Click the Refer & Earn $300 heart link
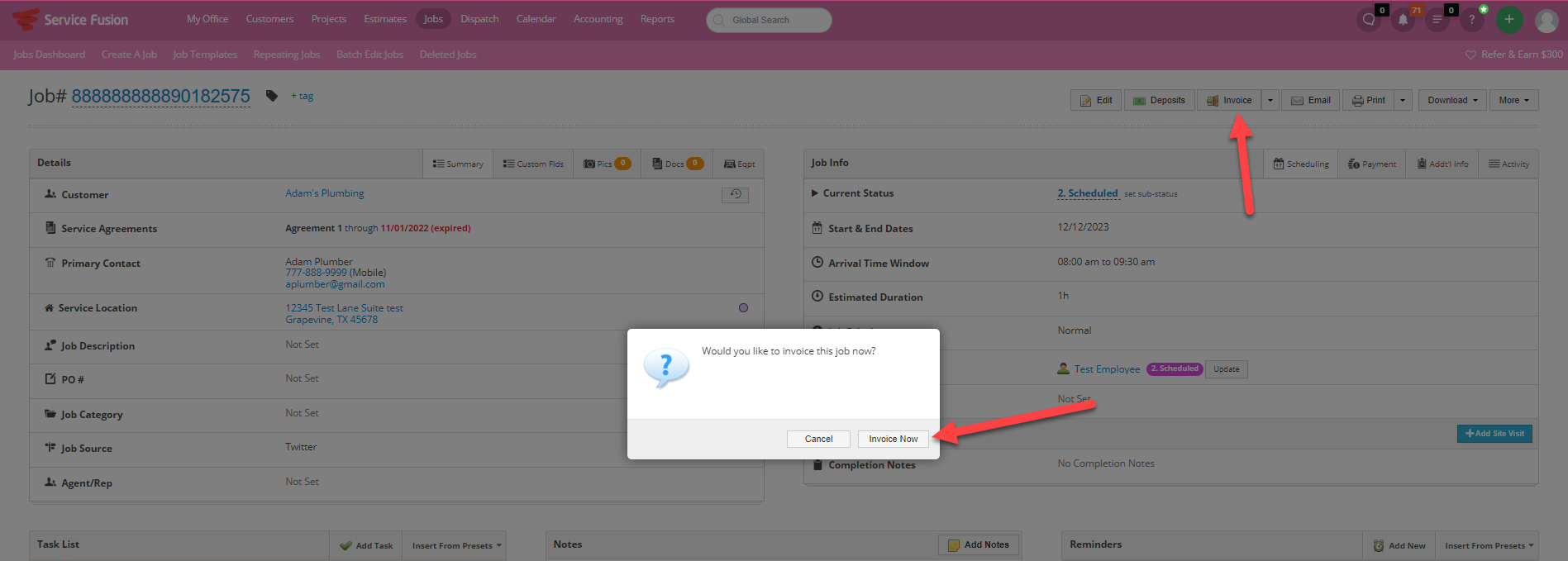Screen dimensions: 1568x561 tap(1514, 55)
